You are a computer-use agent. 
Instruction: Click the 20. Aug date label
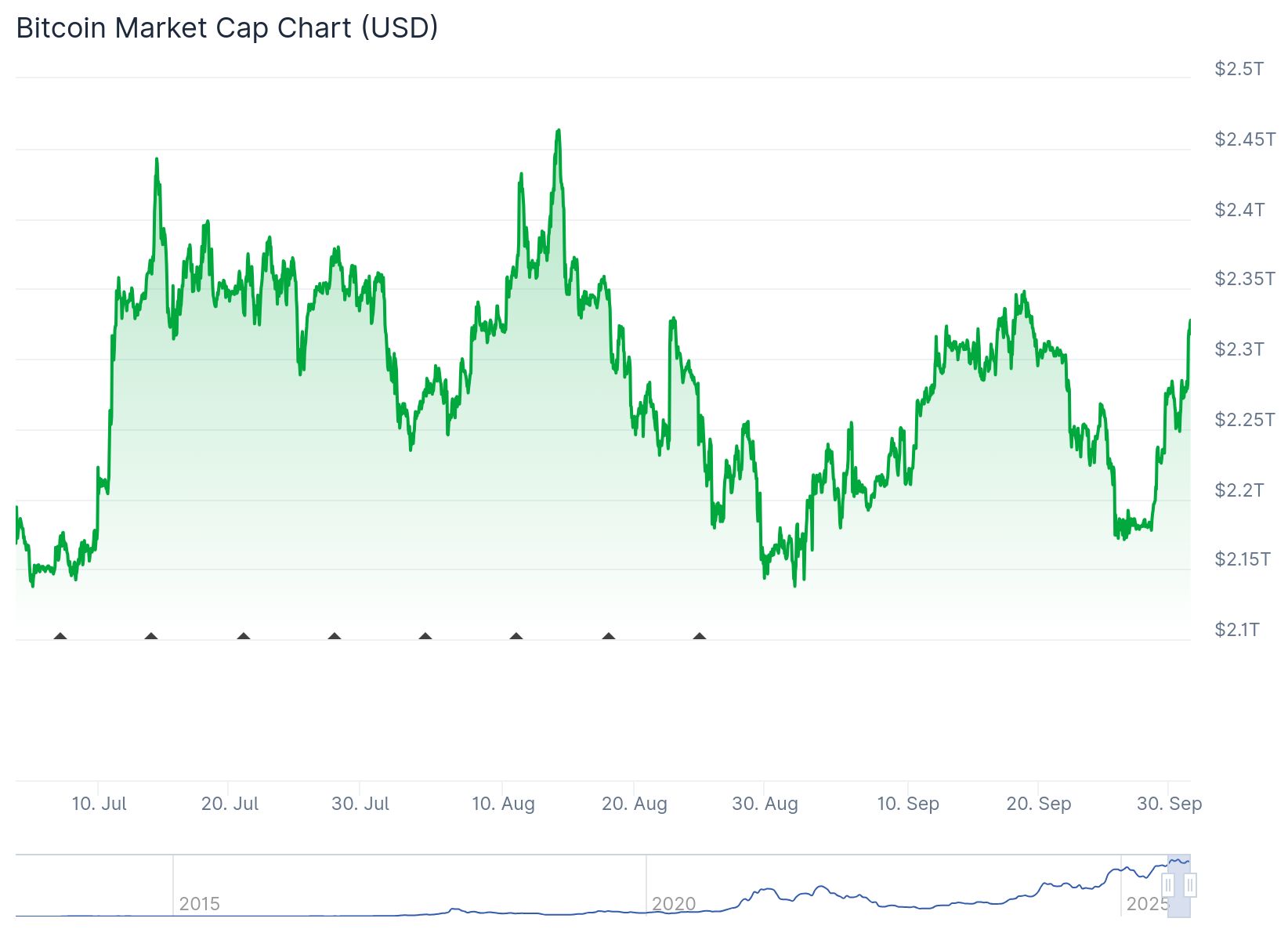(635, 804)
